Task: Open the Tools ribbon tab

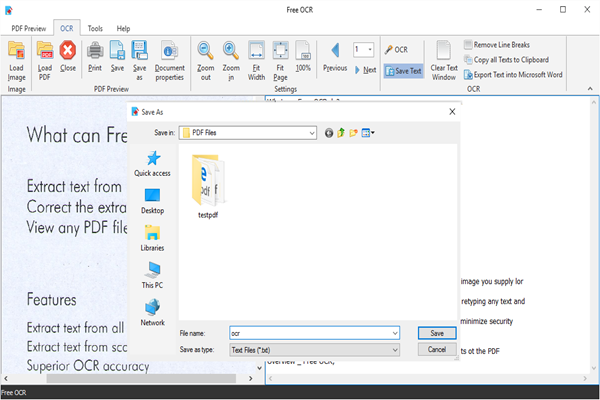Action: click(x=94, y=29)
